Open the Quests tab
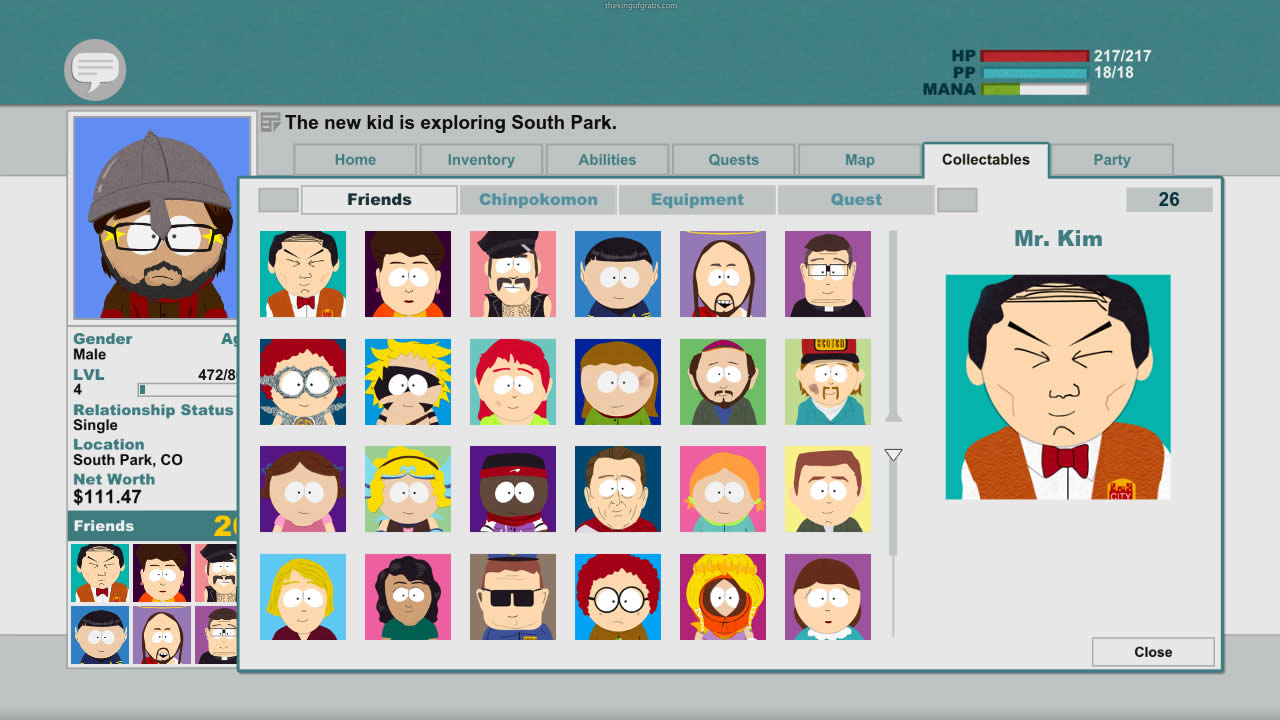 [x=734, y=160]
